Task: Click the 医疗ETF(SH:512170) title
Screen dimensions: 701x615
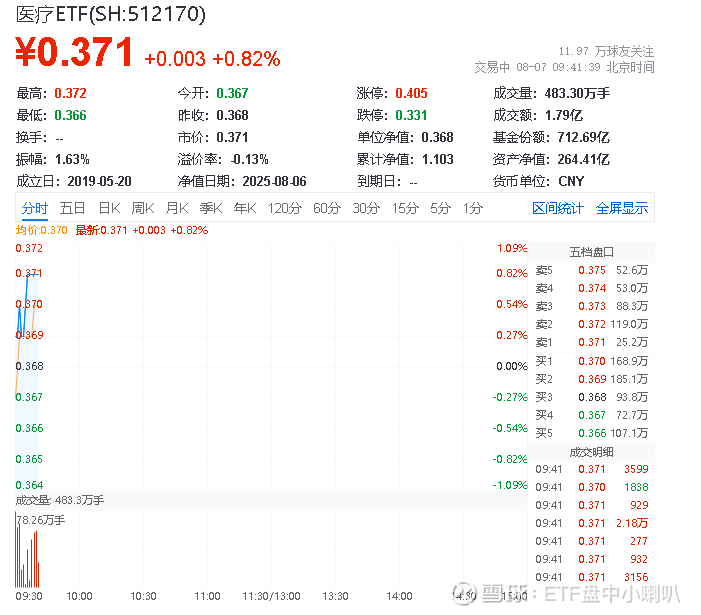Action: click(x=111, y=14)
